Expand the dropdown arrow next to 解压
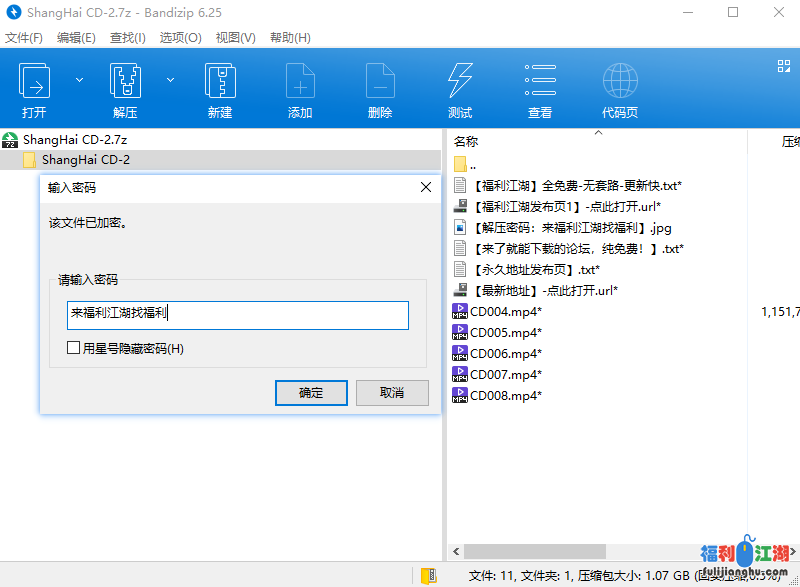Image resolution: width=800 pixels, height=587 pixels. tap(170, 79)
